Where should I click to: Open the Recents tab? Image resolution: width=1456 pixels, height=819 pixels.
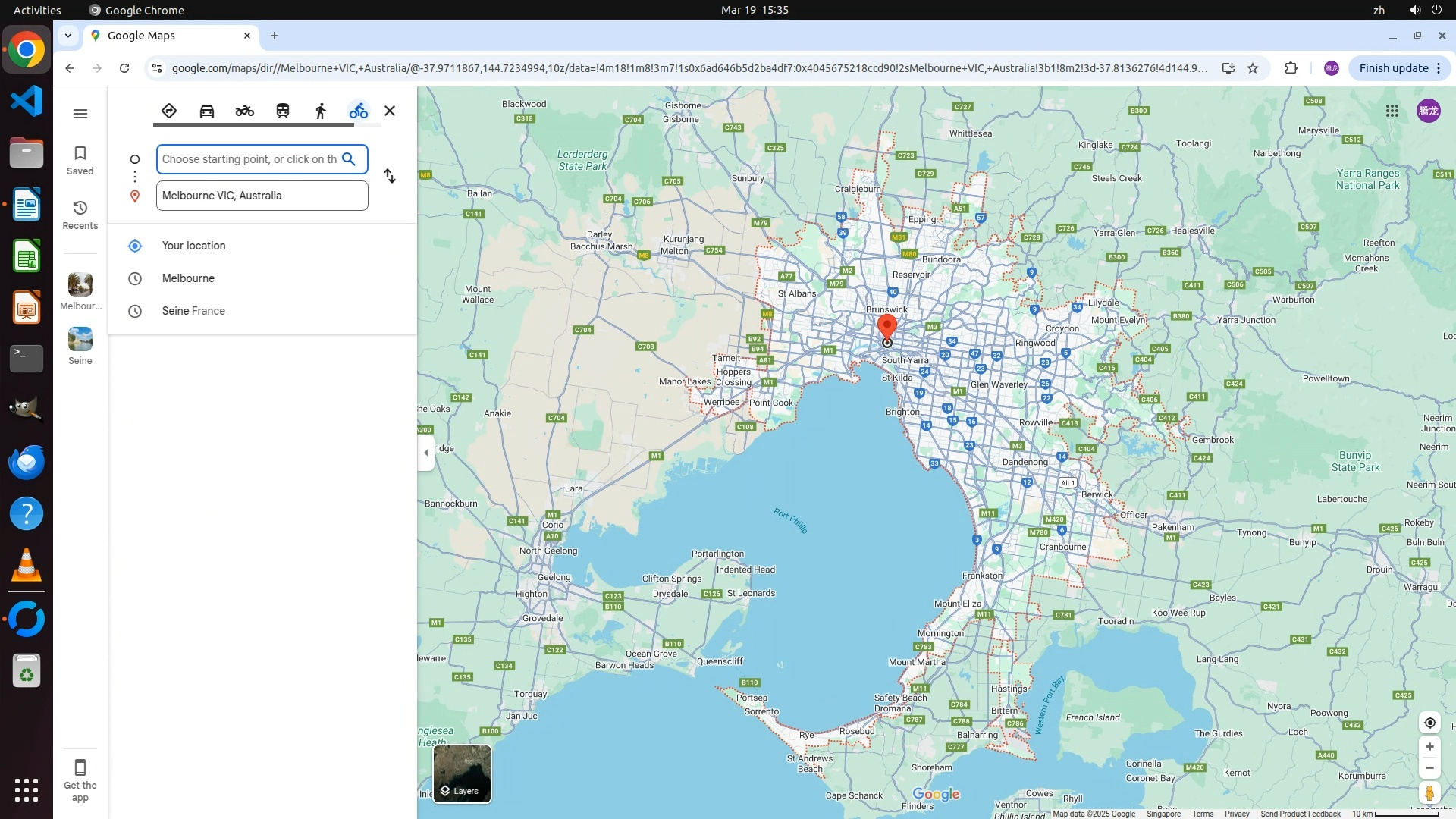[x=80, y=215]
